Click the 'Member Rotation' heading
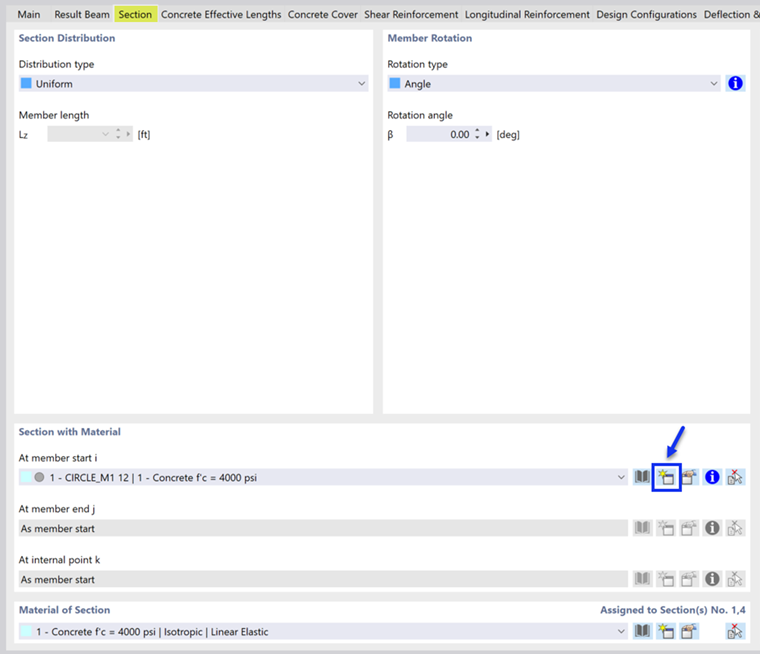The width and height of the screenshot is (760, 654). pos(429,38)
